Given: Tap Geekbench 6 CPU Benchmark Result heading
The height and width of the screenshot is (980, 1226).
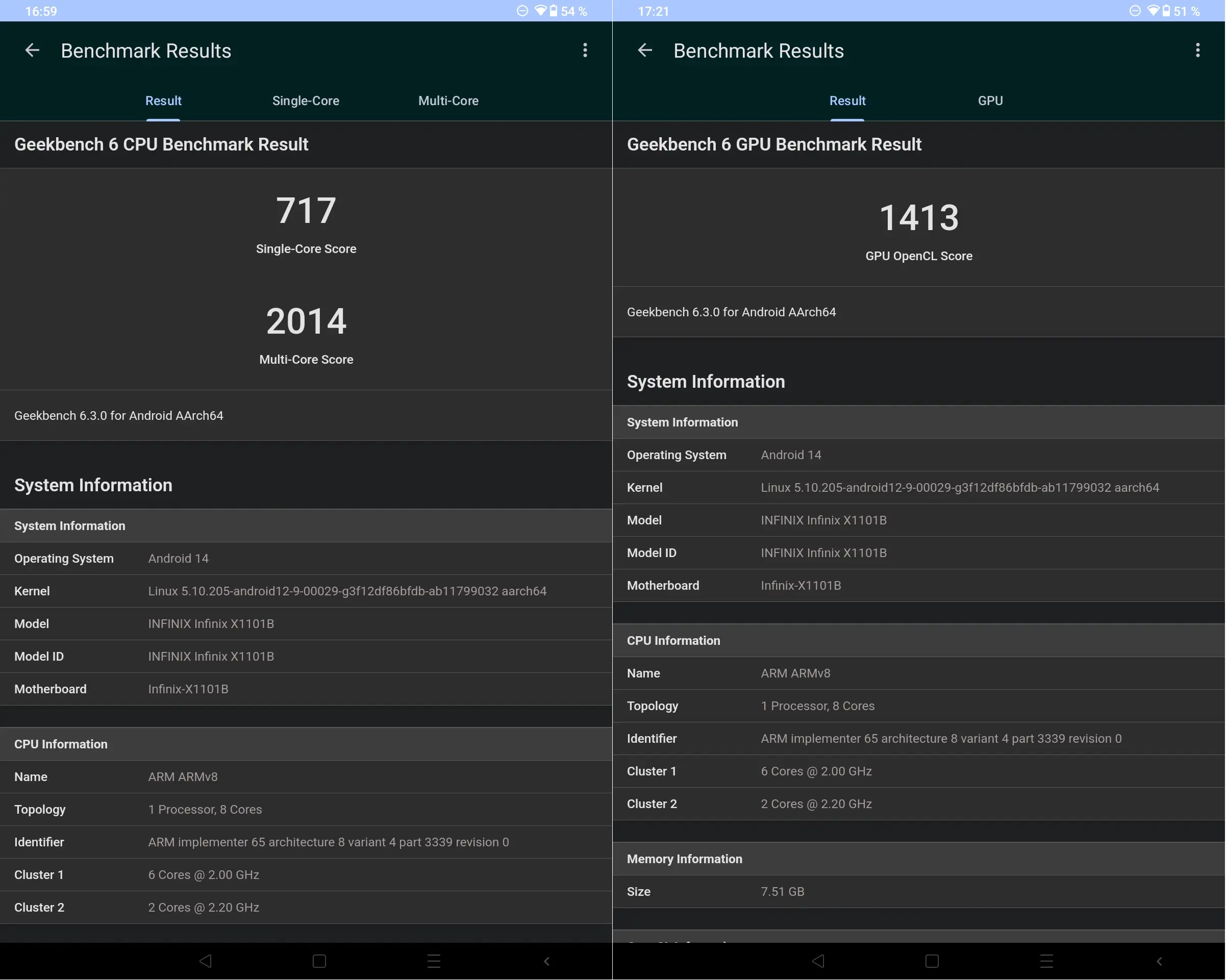Looking at the screenshot, I should tap(161, 144).
